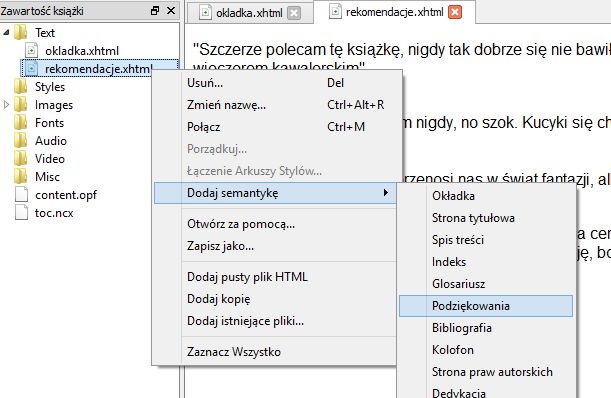Screen dimensions: 611x398
Task: Click the Audio folder icon
Action: 21,140
